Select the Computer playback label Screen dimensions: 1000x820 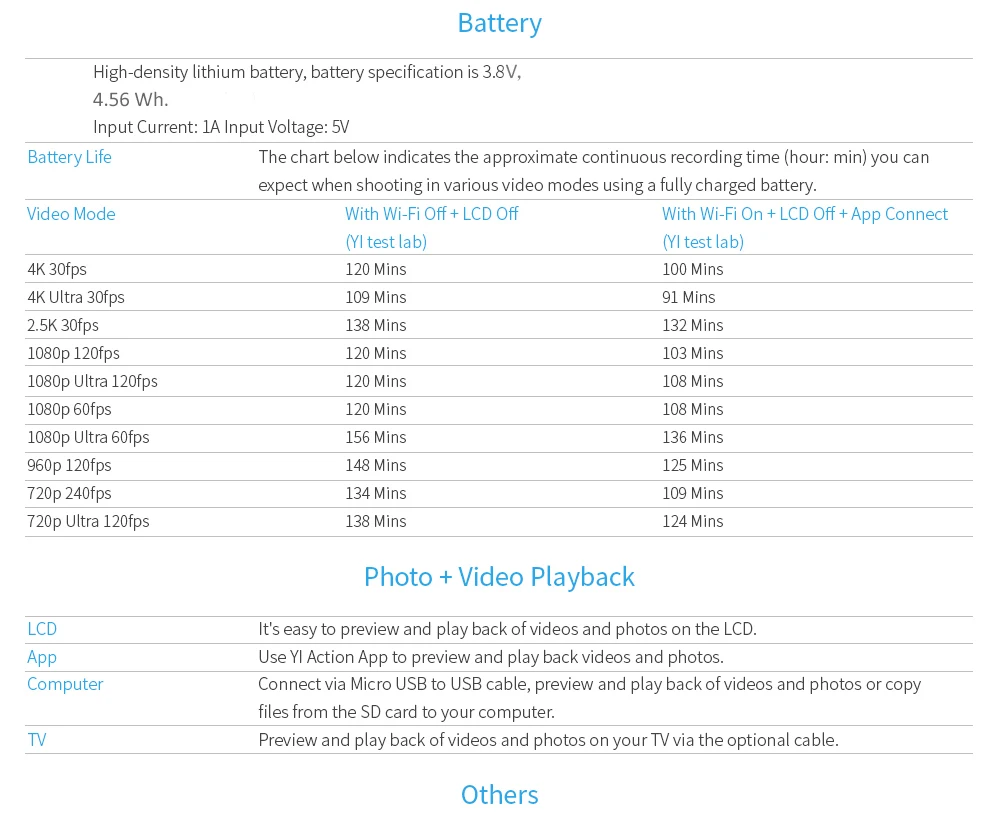click(65, 685)
